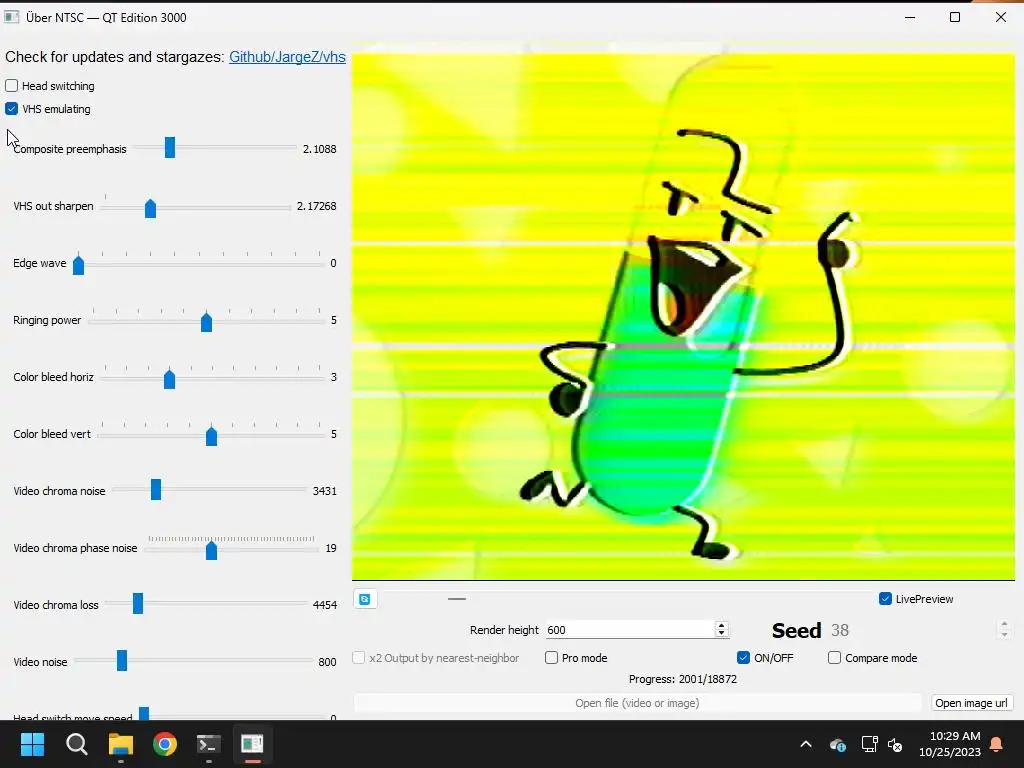This screenshot has width=1024, height=768.
Task: Click the Composite preemphasis value 2.1088
Action: coord(319,149)
